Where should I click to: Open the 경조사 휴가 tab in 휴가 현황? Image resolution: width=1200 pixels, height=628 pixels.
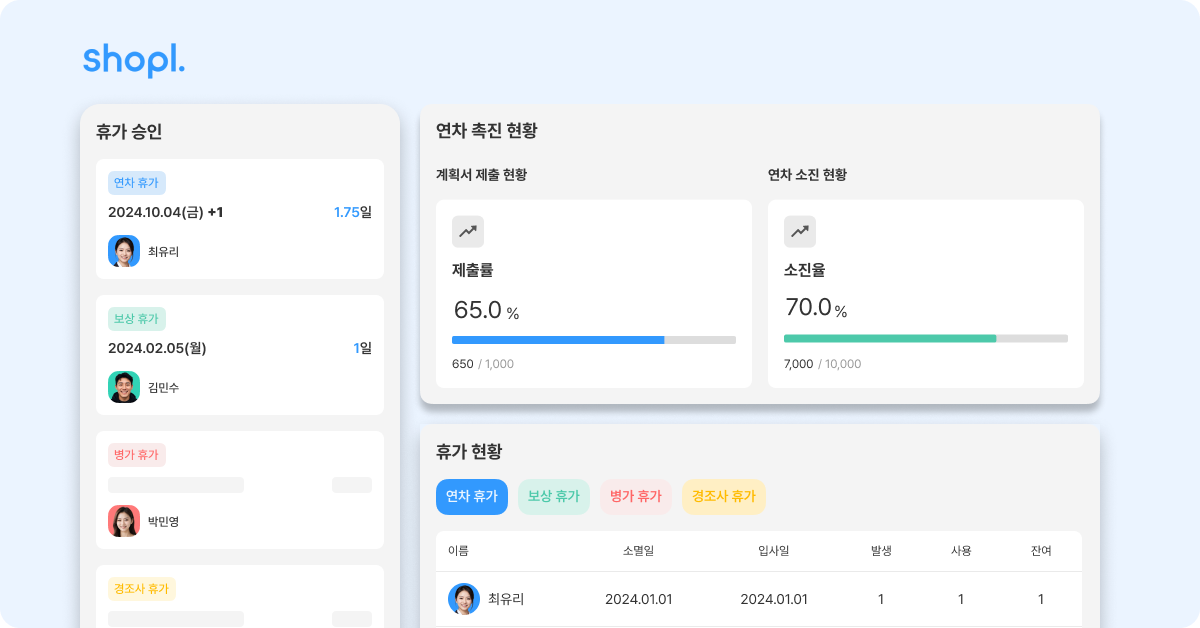tap(724, 497)
